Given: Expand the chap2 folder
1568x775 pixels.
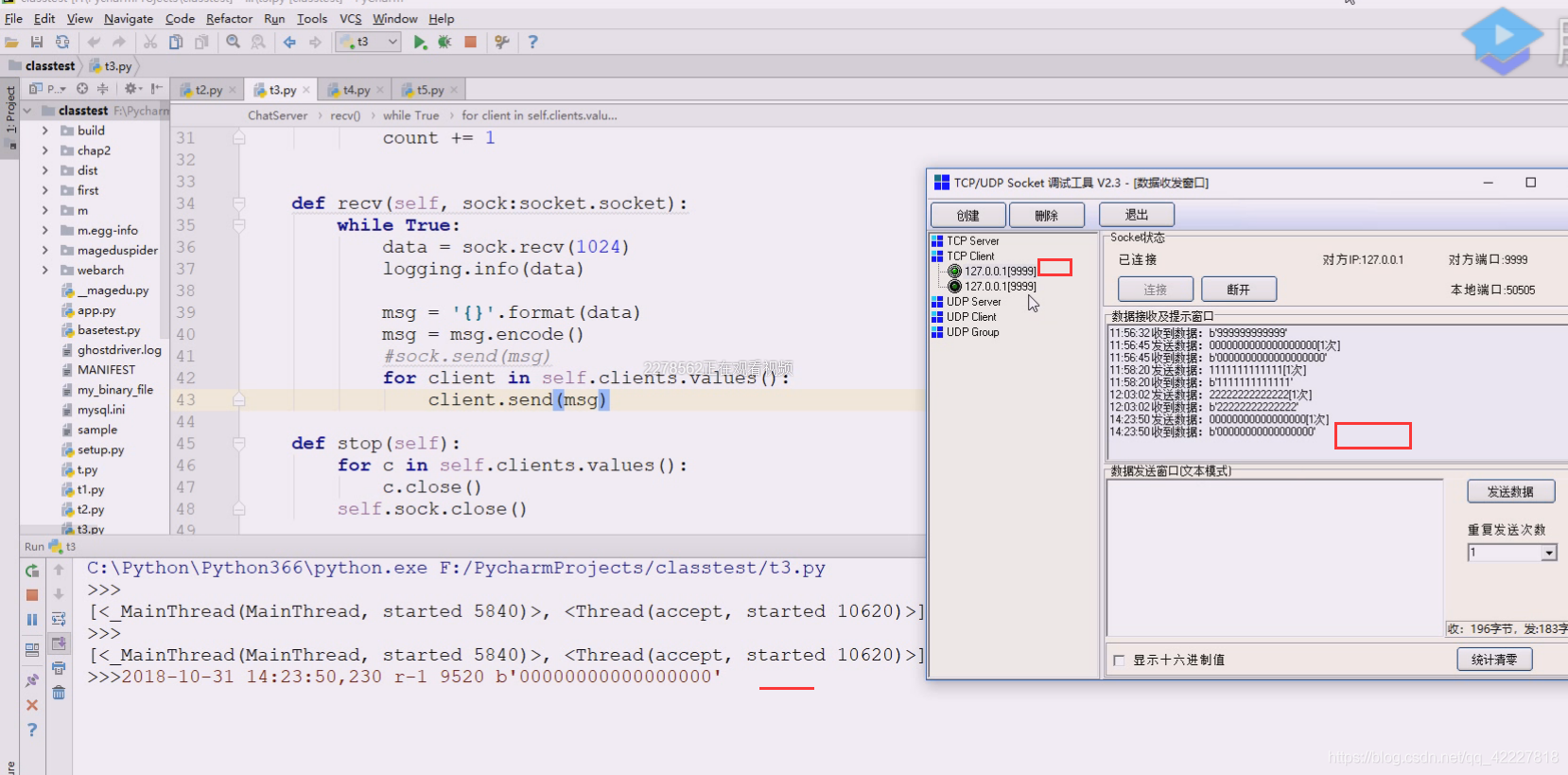Looking at the screenshot, I should [x=44, y=150].
